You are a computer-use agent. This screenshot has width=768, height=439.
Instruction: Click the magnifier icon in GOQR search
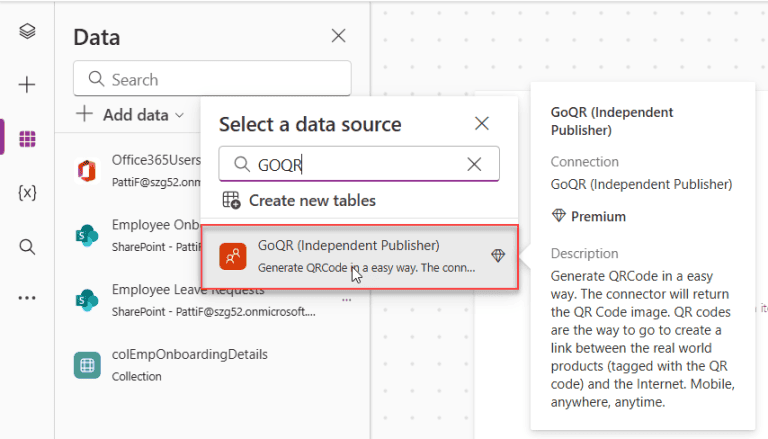242,164
